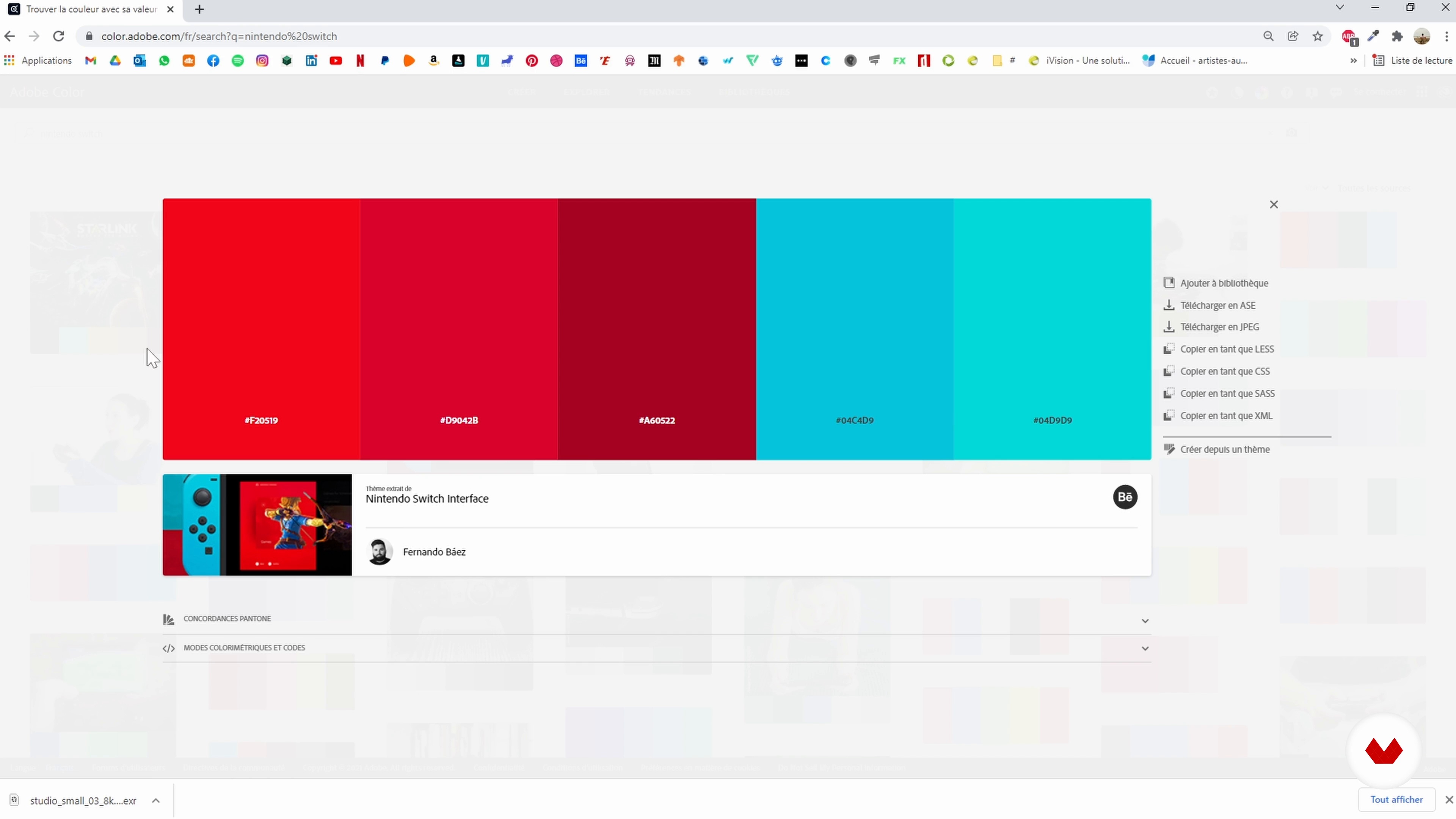Open the Nintendo Switch Interface thumbnail

click(257, 525)
